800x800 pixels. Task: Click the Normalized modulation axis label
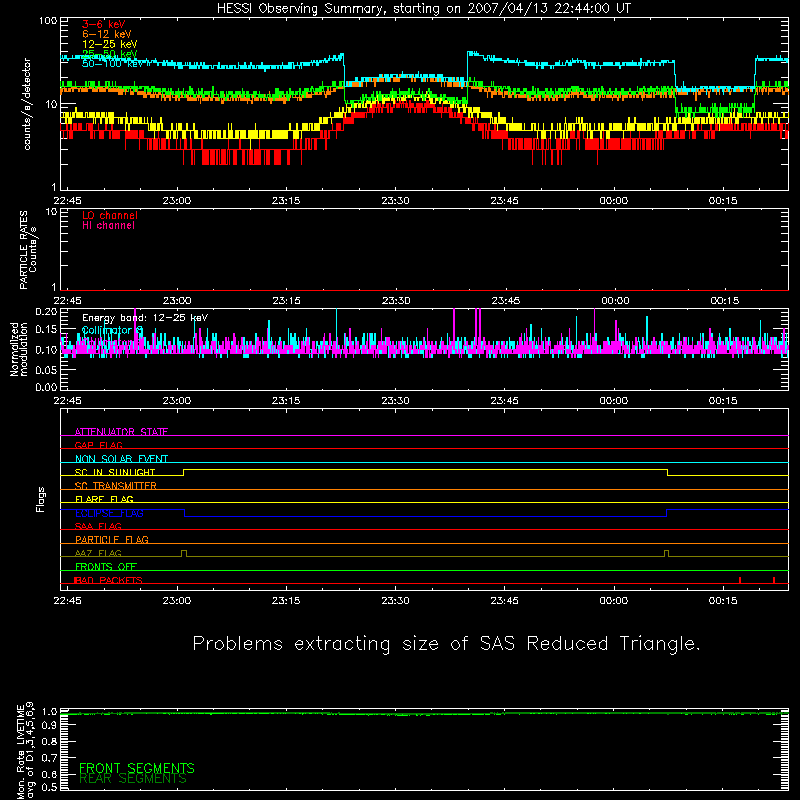tap(19, 349)
